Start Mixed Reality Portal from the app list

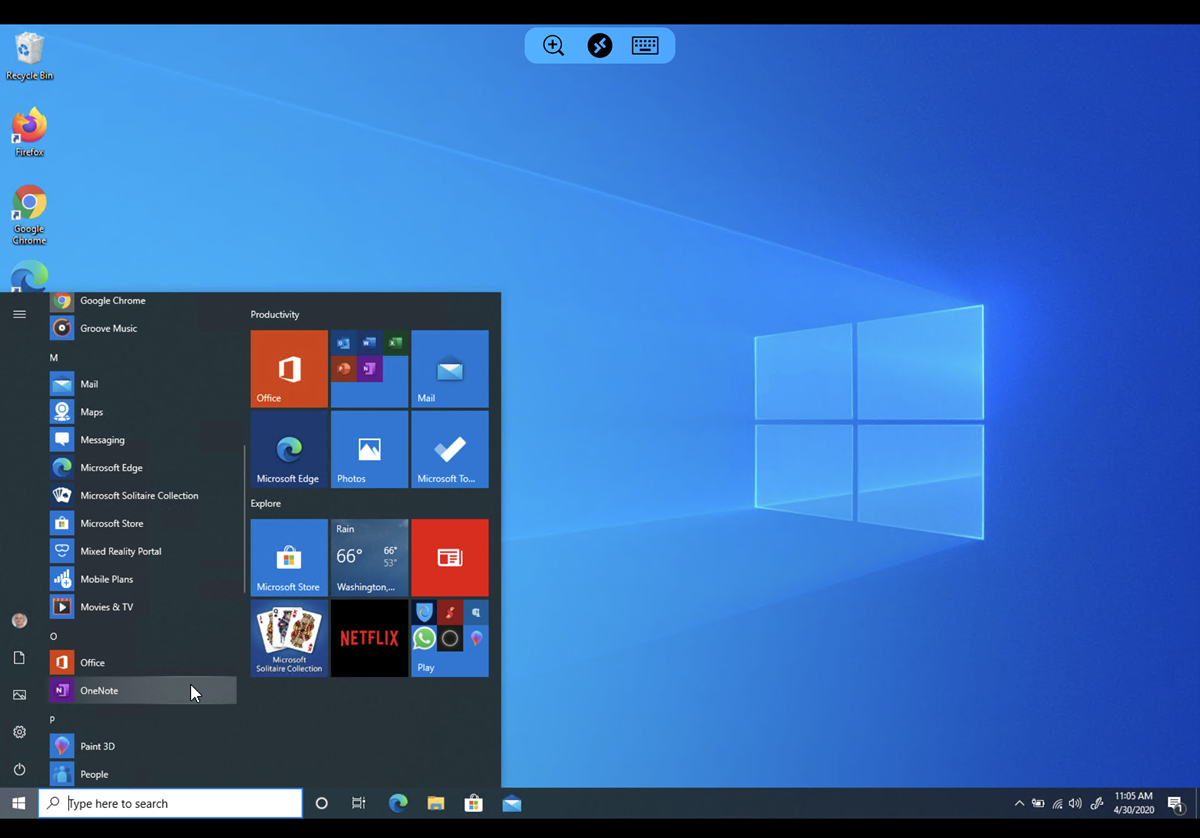143,552
